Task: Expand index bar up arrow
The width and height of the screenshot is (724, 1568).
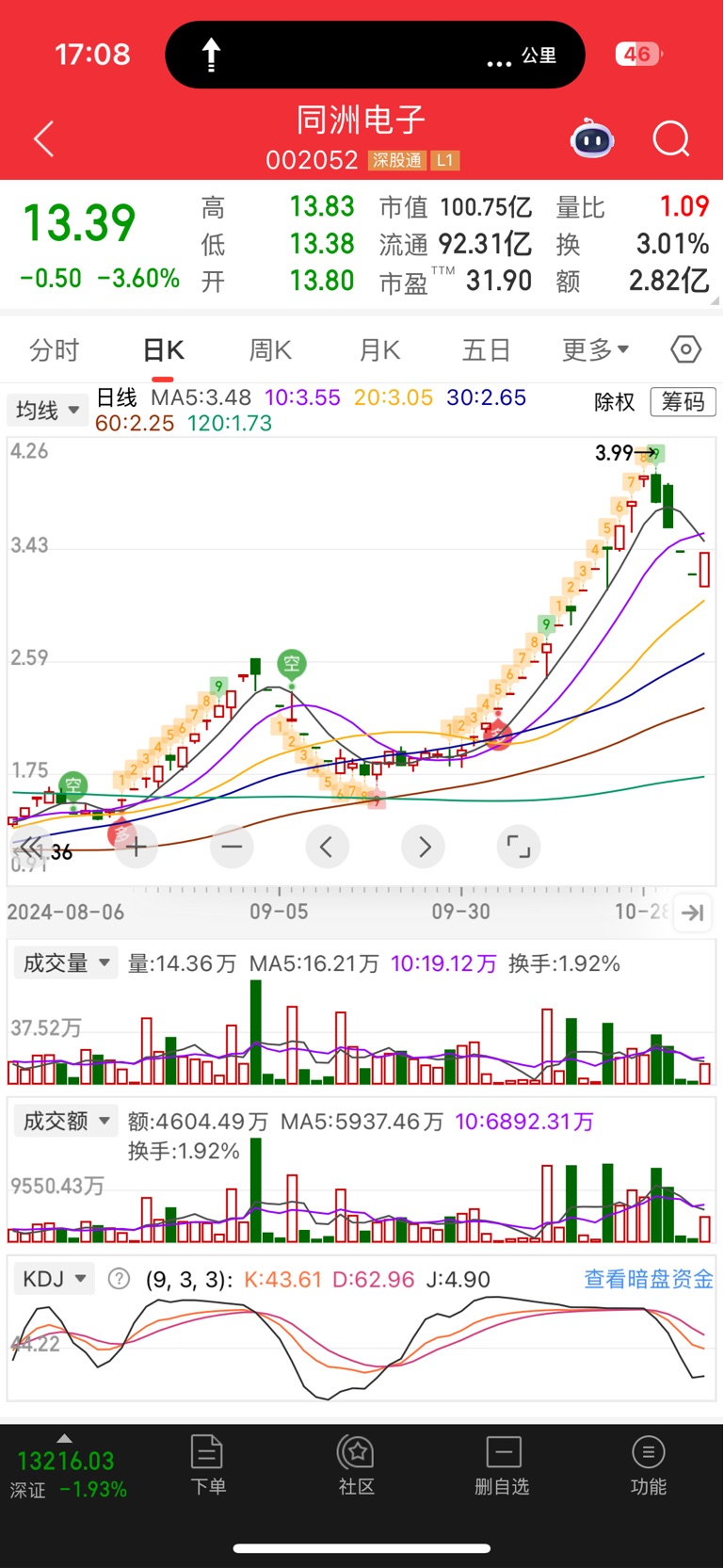Action: [64, 1438]
